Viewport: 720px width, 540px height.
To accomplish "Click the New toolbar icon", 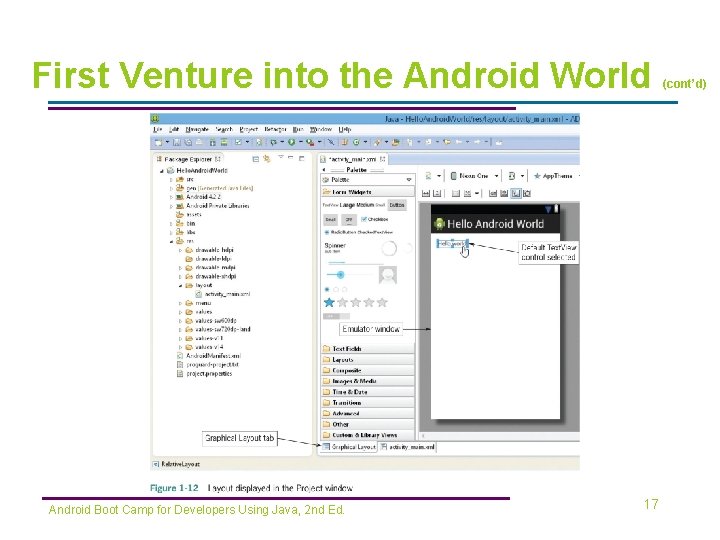I will coord(158,142).
